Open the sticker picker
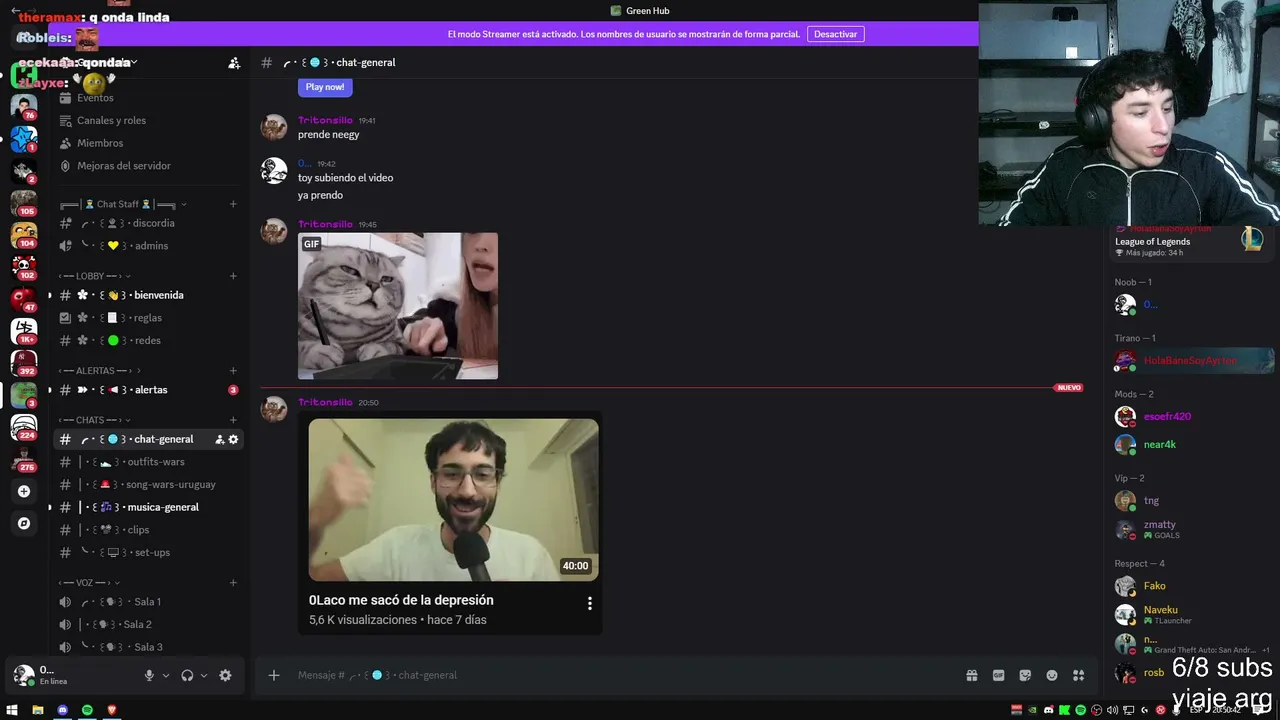This screenshot has width=1280, height=720. [x=1025, y=675]
